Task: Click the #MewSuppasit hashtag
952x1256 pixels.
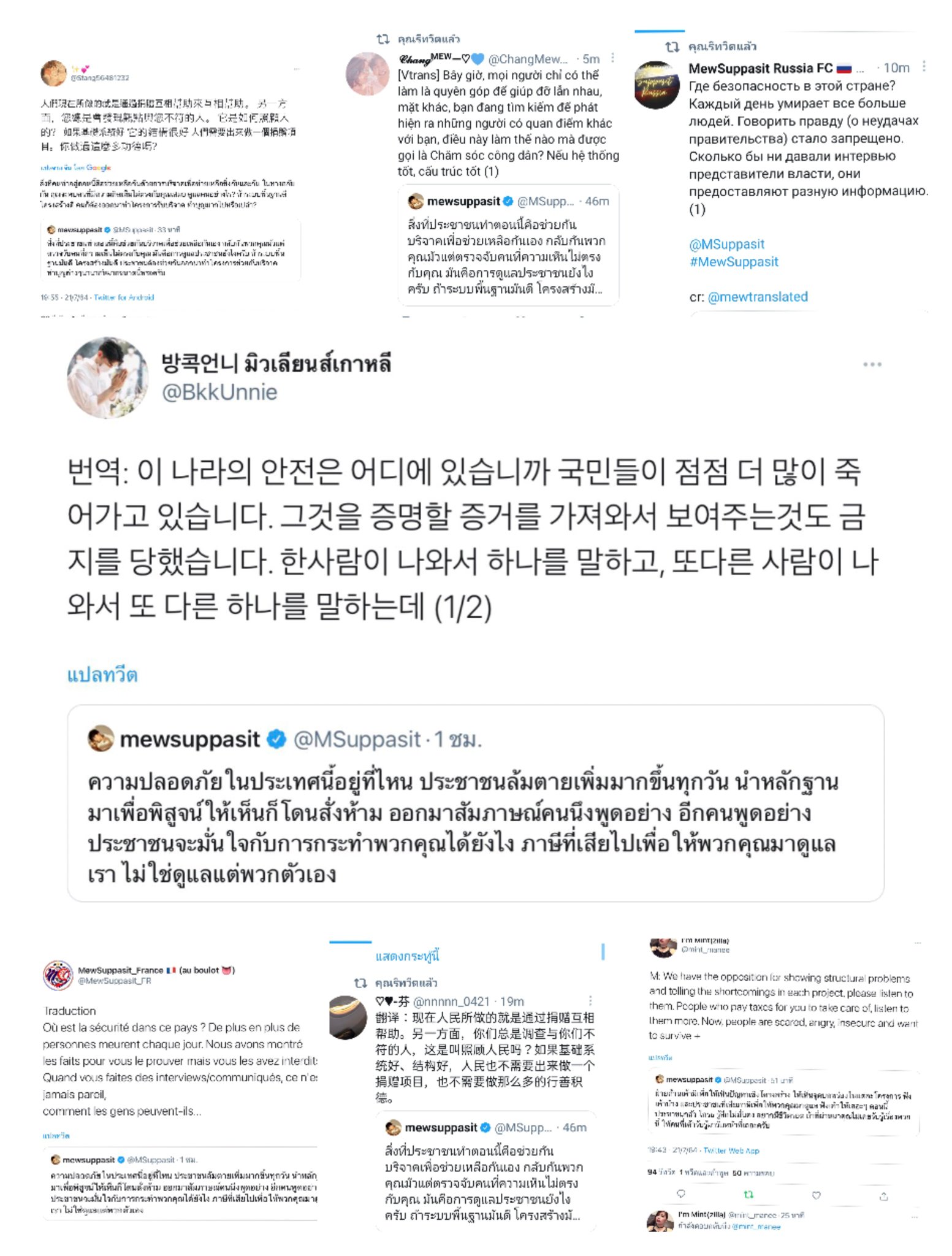Action: 733,262
